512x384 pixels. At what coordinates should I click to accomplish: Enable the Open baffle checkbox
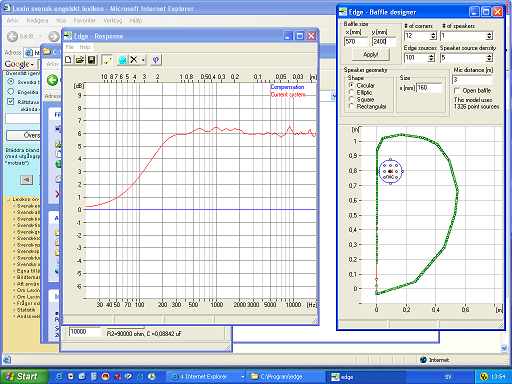[x=457, y=90]
